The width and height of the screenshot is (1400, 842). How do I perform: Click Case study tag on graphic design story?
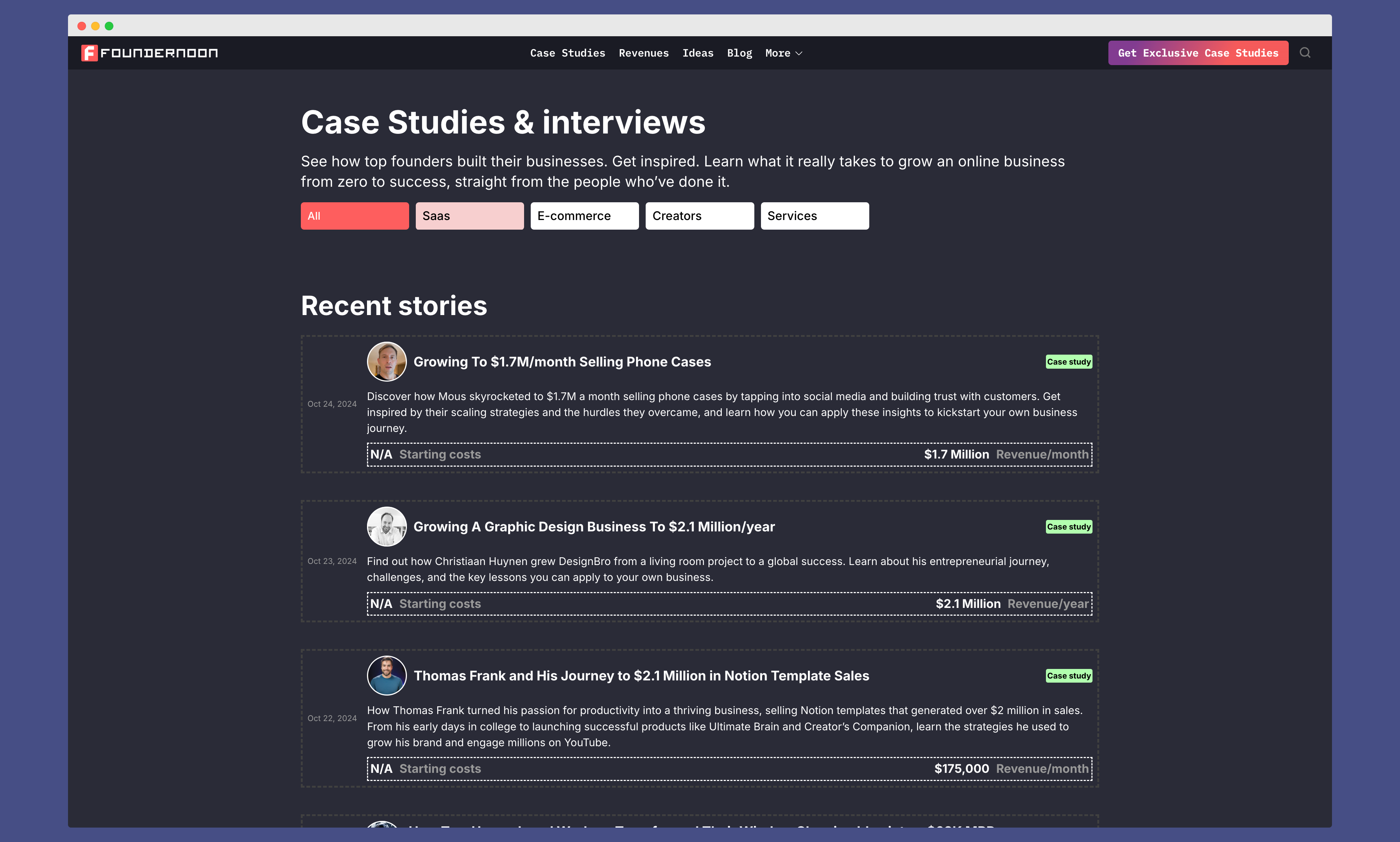pyautogui.click(x=1069, y=527)
